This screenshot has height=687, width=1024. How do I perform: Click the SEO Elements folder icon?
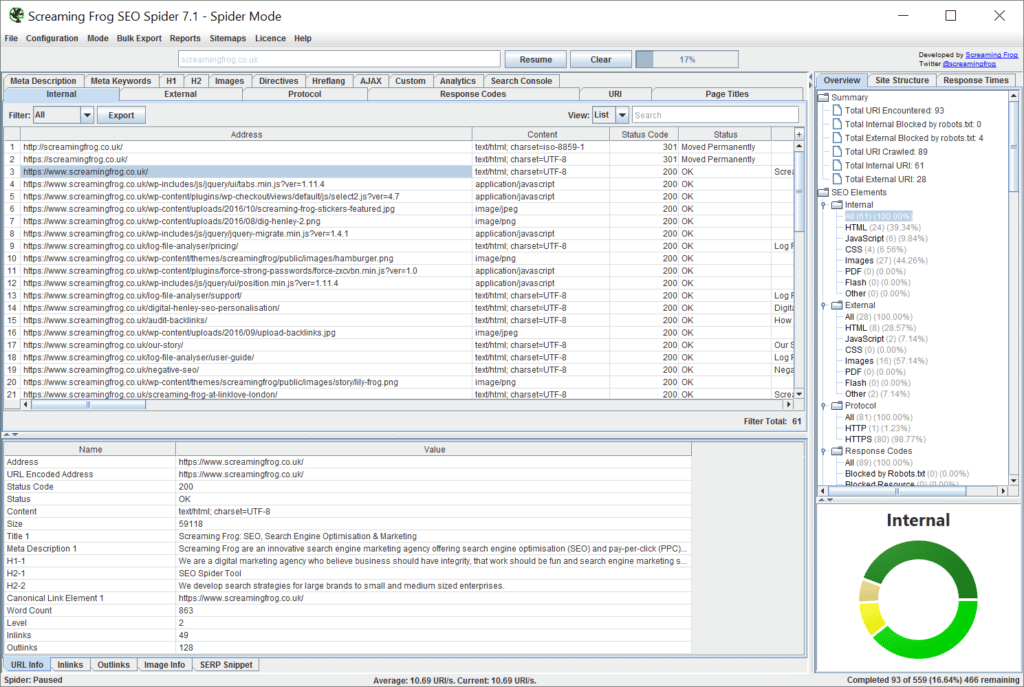824,192
